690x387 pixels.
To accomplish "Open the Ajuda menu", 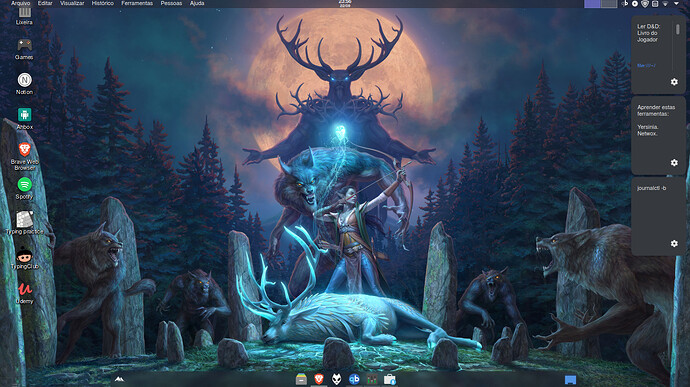I will click(197, 3).
